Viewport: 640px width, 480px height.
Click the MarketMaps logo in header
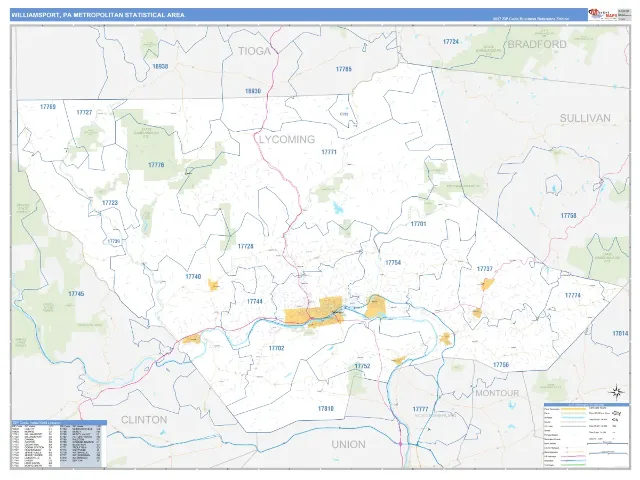pos(602,14)
